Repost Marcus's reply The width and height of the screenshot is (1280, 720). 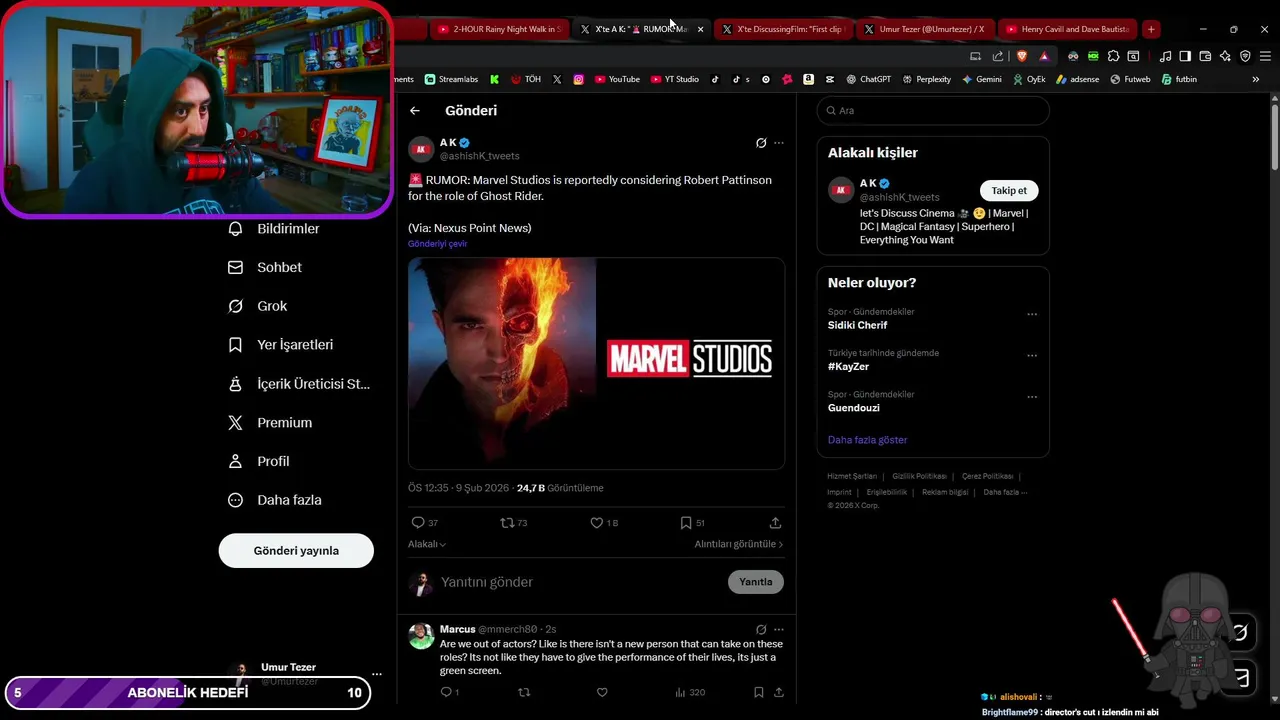(x=524, y=692)
